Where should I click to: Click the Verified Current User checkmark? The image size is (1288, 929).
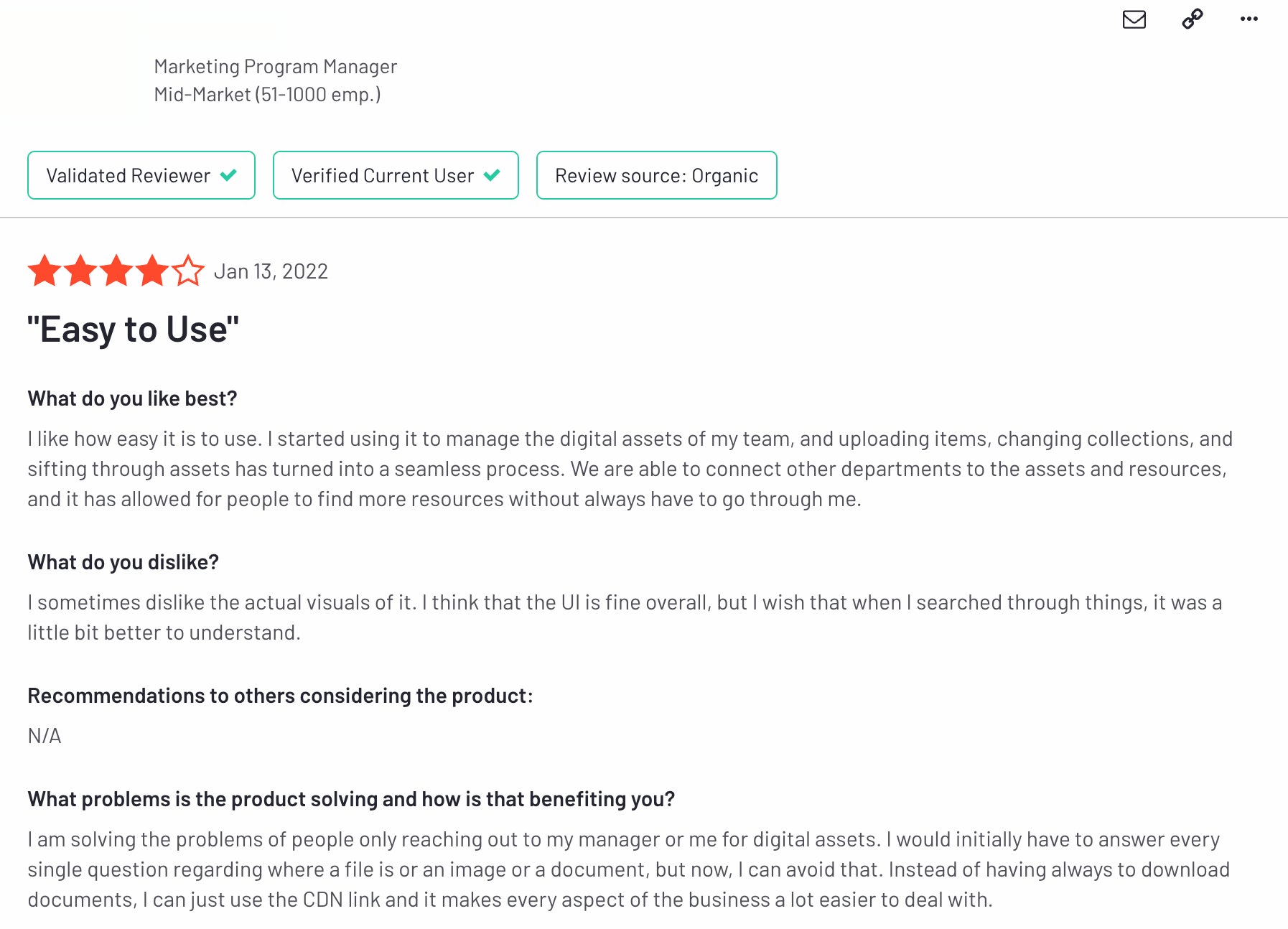coord(492,175)
